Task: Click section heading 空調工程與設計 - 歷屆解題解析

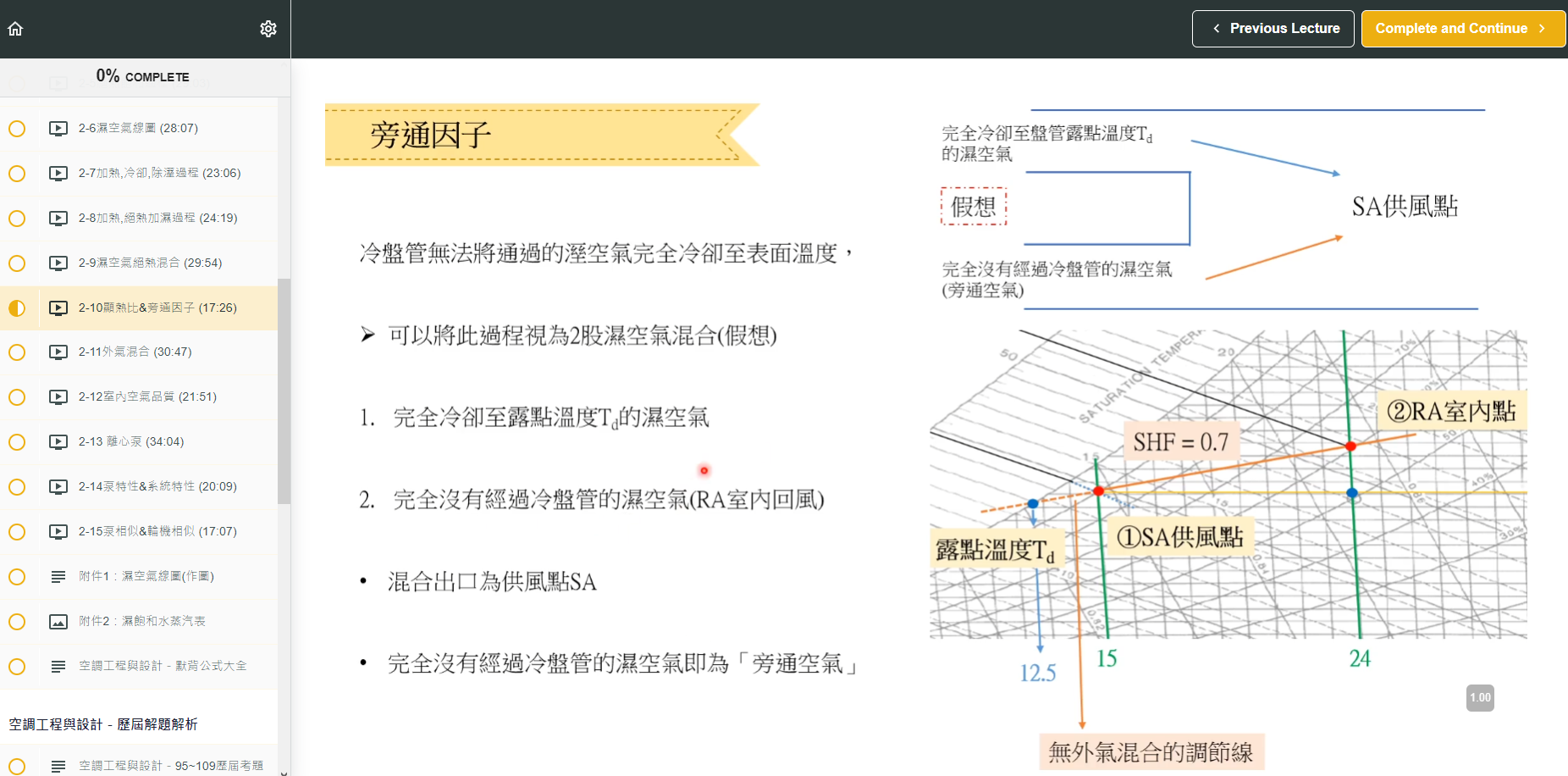Action: pos(103,724)
